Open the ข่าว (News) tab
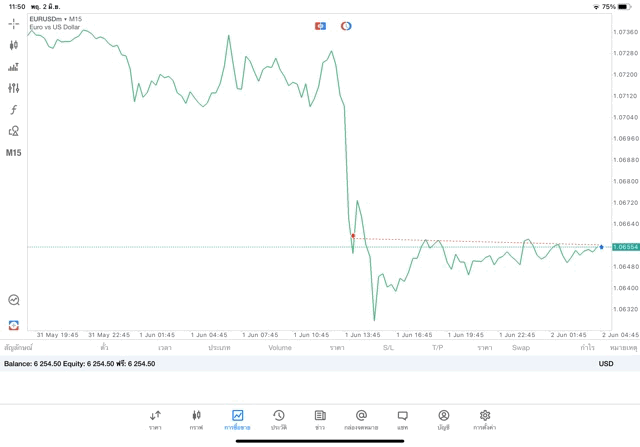The height and width of the screenshot is (447, 640). click(320, 419)
